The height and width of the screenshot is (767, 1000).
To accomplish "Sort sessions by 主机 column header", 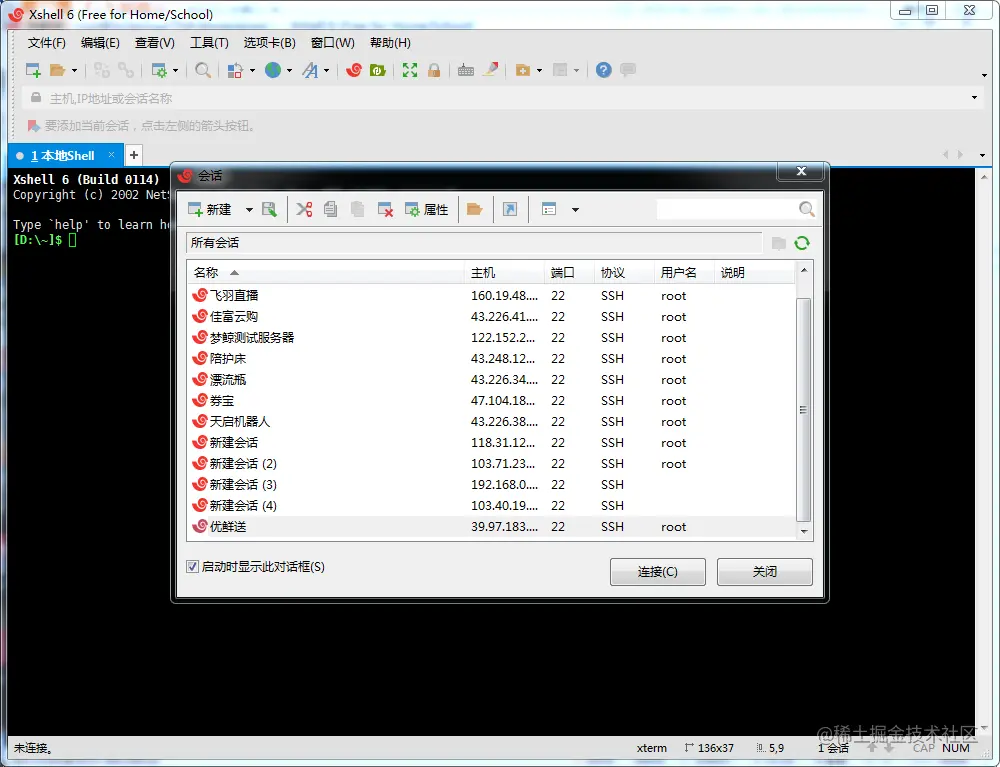I will point(504,273).
